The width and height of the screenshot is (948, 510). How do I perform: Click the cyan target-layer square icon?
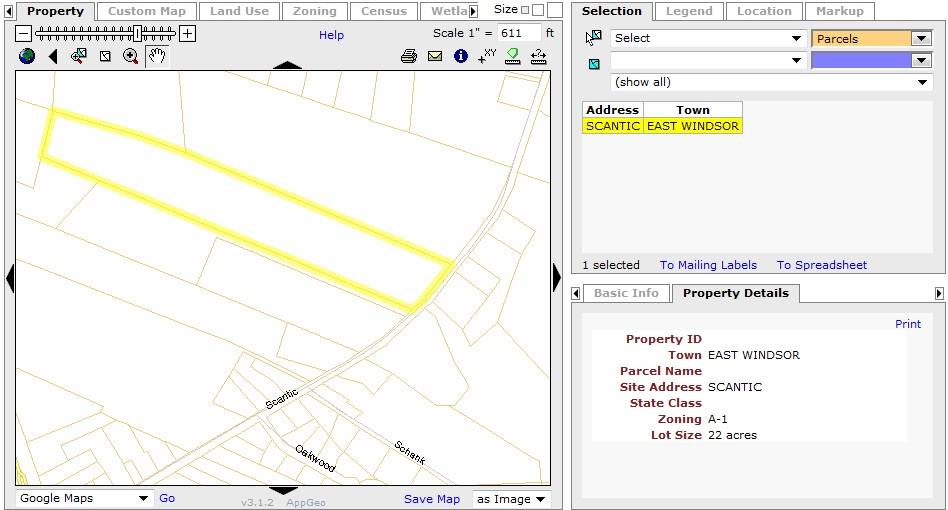point(594,63)
